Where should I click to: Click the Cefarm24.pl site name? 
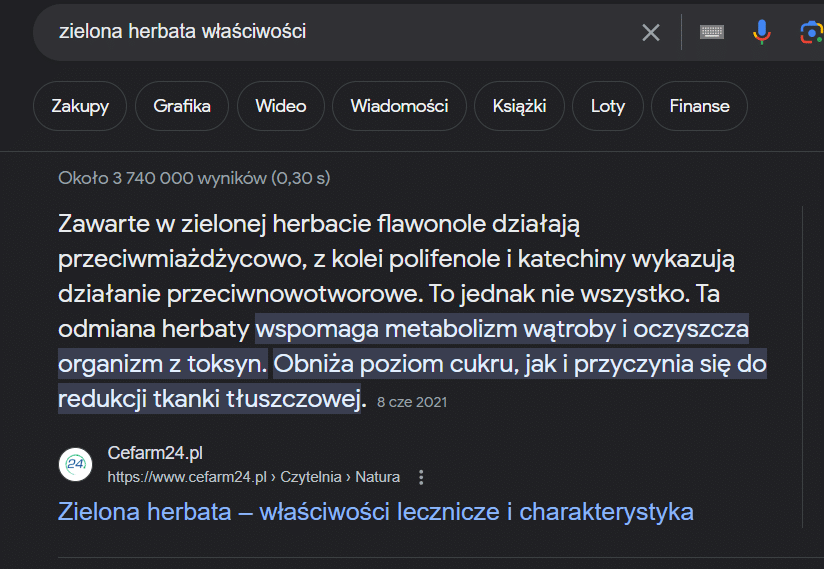(155, 453)
